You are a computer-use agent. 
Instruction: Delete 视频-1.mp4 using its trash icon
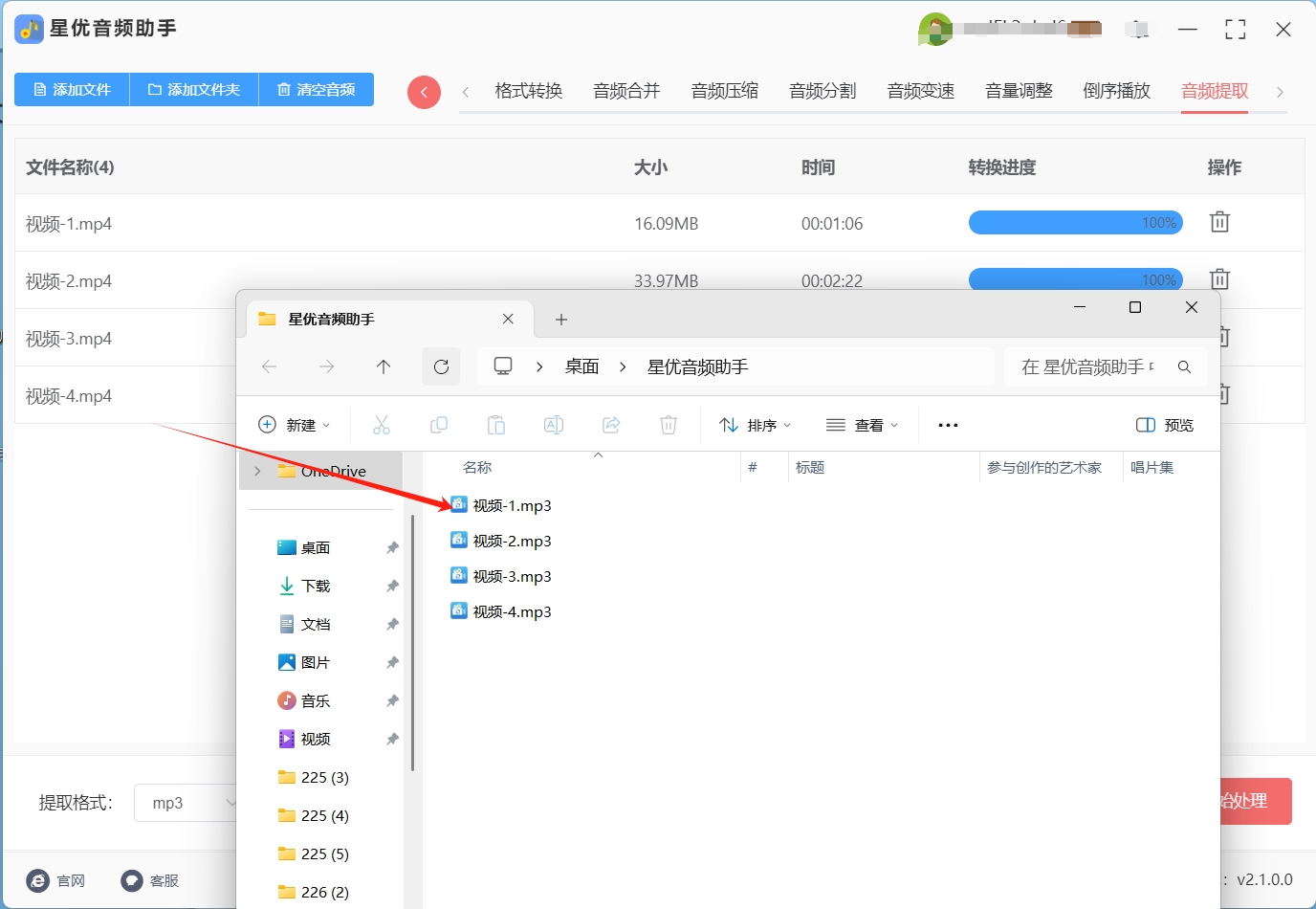1219,222
